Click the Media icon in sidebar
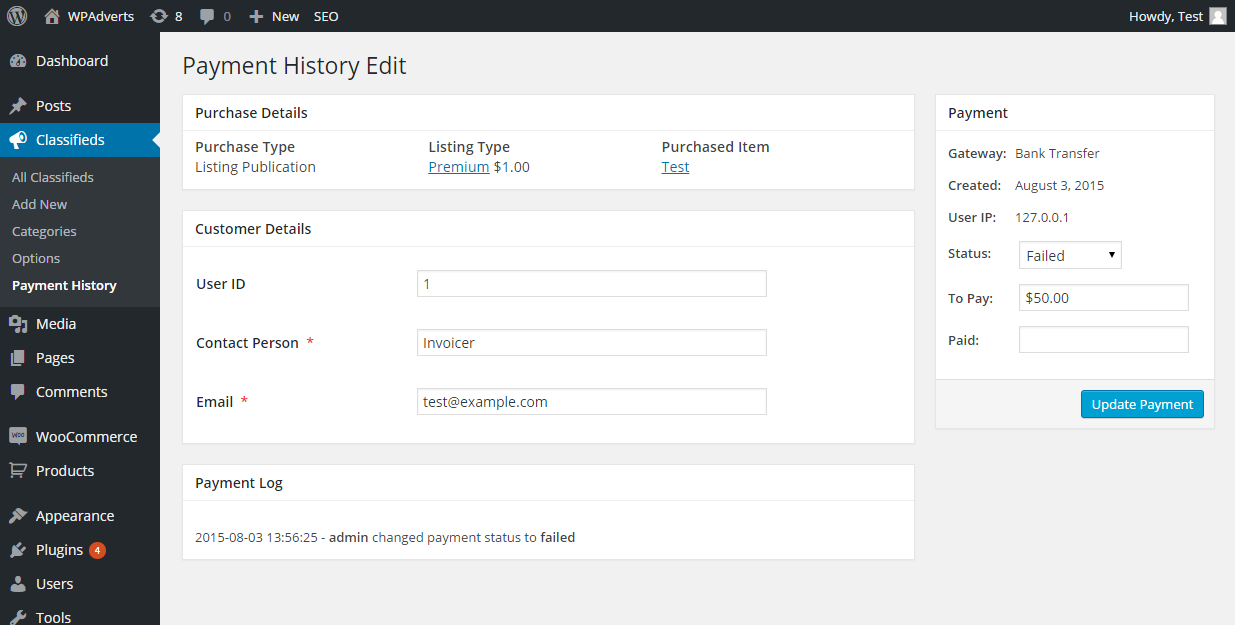 point(18,324)
